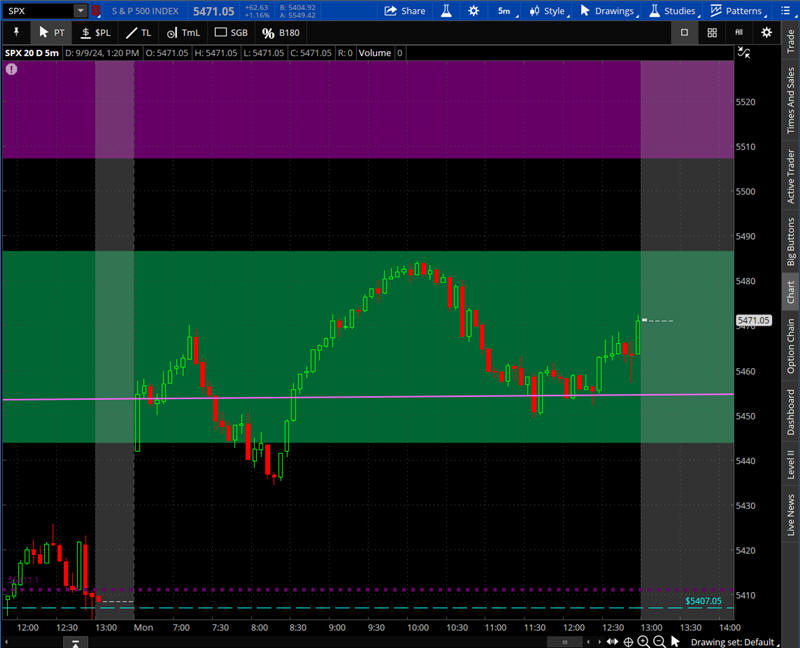
Task: Activate the PT pointer tool
Action: pyautogui.click(x=51, y=32)
